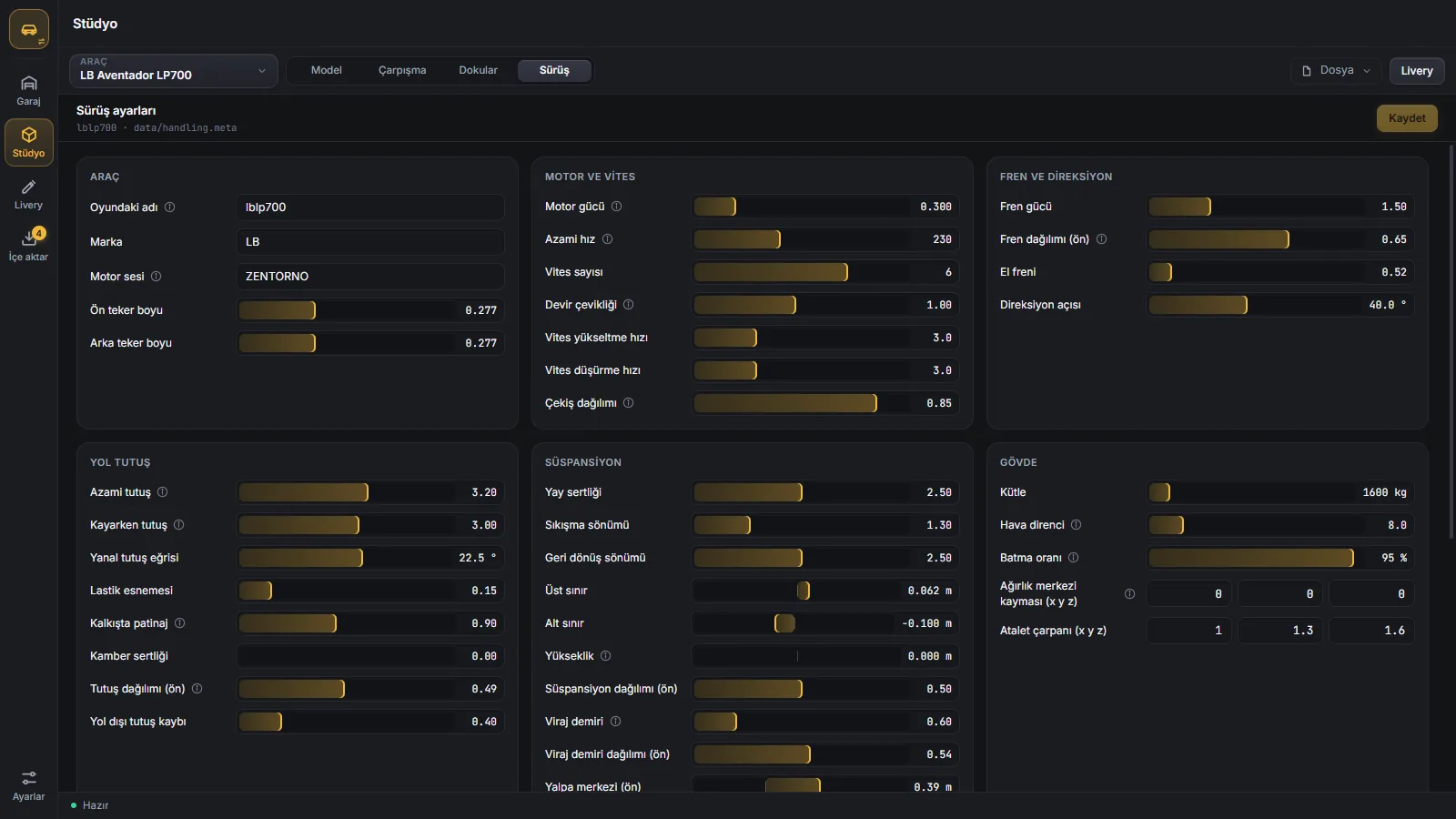This screenshot has width=1456, height=819.
Task: Show info for Oyundaki adı
Action: 169,207
